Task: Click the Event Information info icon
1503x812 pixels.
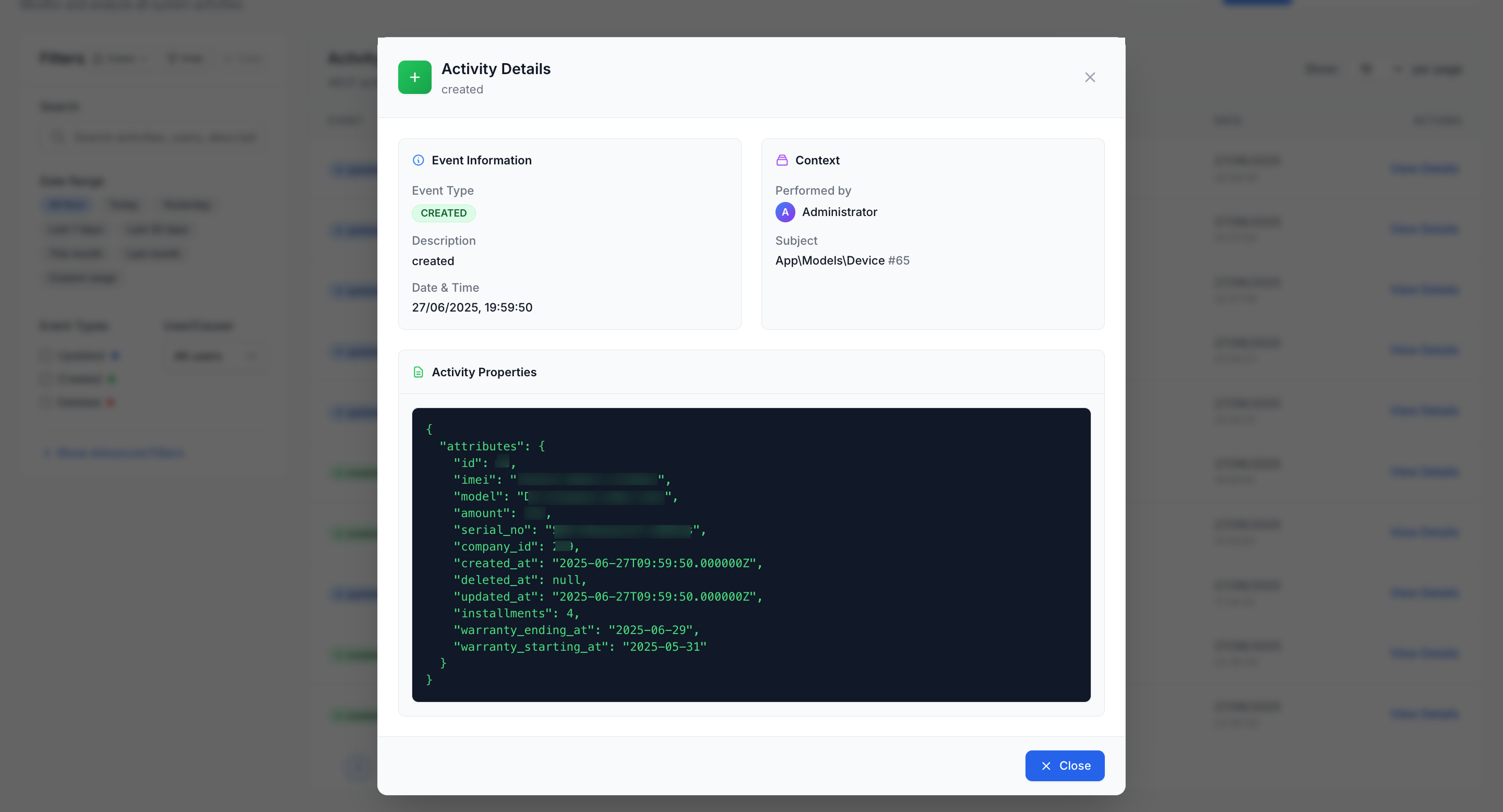Action: point(419,160)
